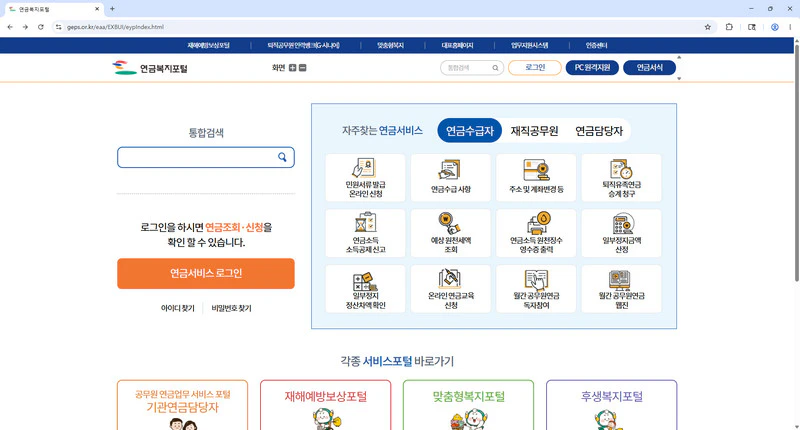
Task: Click the browser address bar URL
Action: pyautogui.click(x=115, y=27)
